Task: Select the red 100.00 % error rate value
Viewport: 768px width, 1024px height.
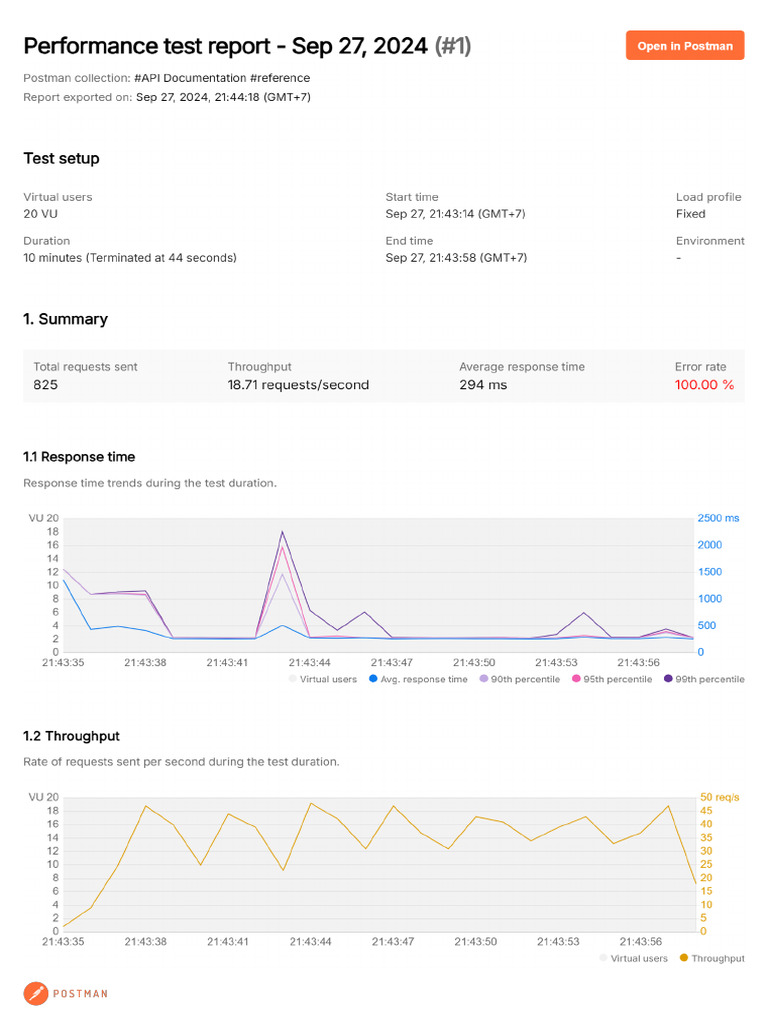Action: click(x=704, y=385)
